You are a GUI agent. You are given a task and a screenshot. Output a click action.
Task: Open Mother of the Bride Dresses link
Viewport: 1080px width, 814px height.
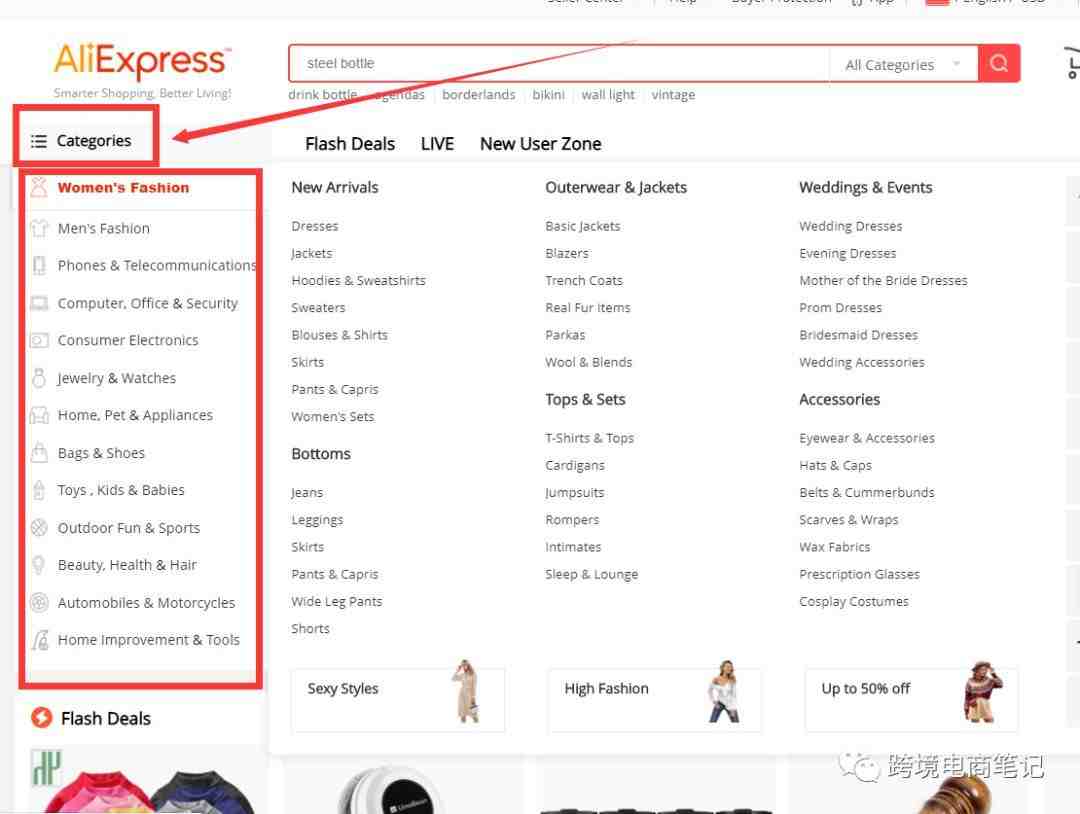883,280
